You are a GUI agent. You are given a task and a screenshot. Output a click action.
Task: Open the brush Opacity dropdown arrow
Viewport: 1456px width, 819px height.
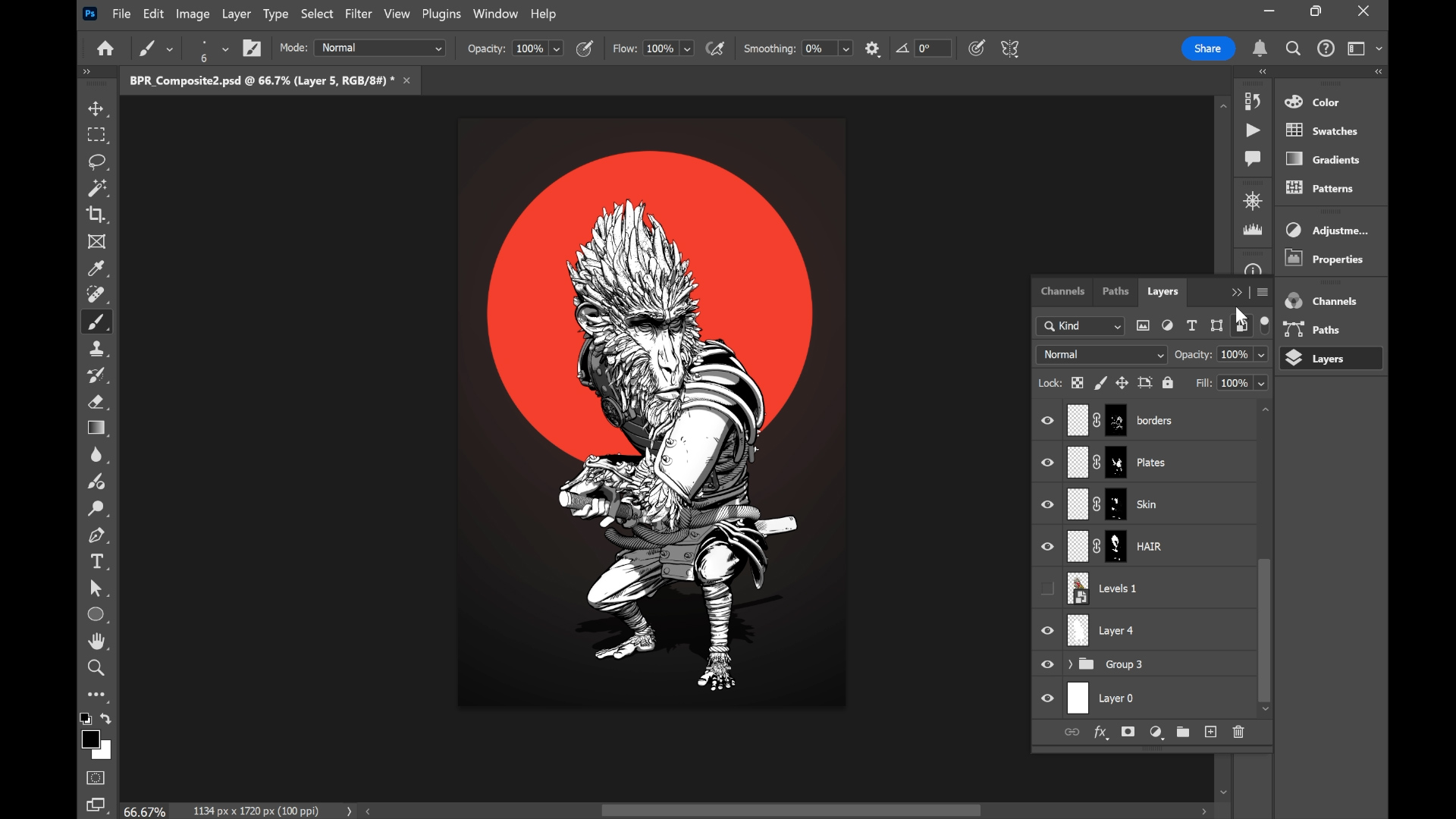(557, 49)
